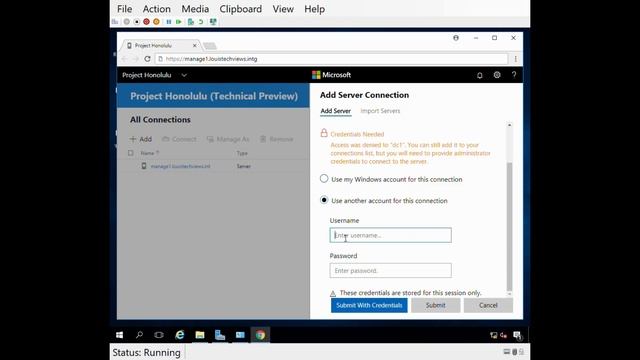This screenshot has width=640, height=360.
Task: Sort by the Name column header
Action: 150,153
